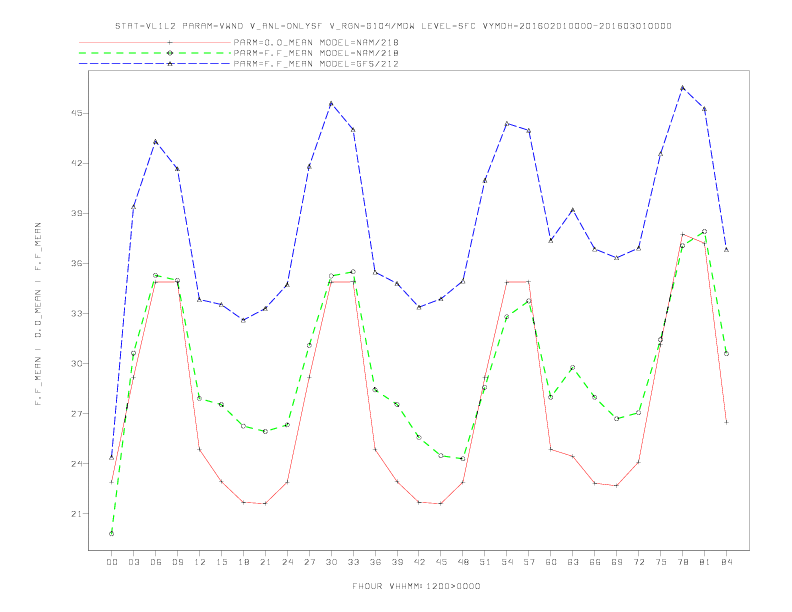Click x-axis forecast hour label 12
792x612 pixels.
point(200,562)
